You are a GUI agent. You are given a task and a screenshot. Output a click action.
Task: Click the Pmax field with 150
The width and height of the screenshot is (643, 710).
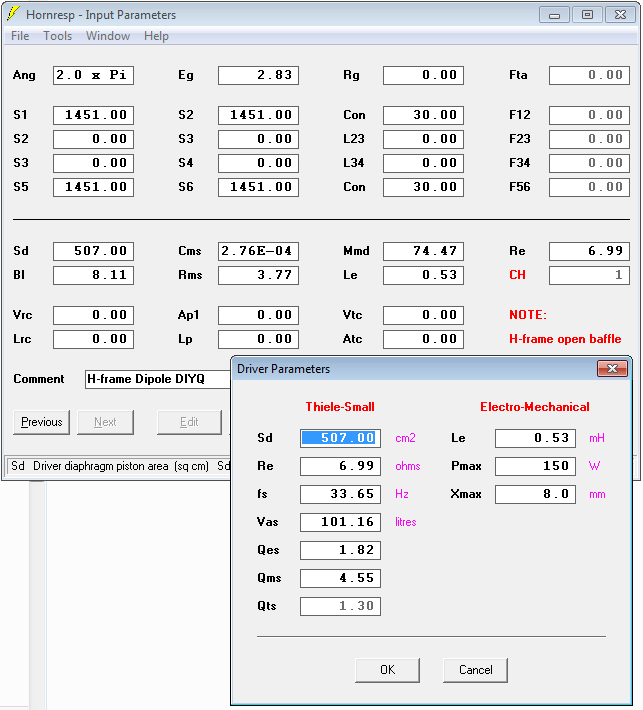pos(535,466)
